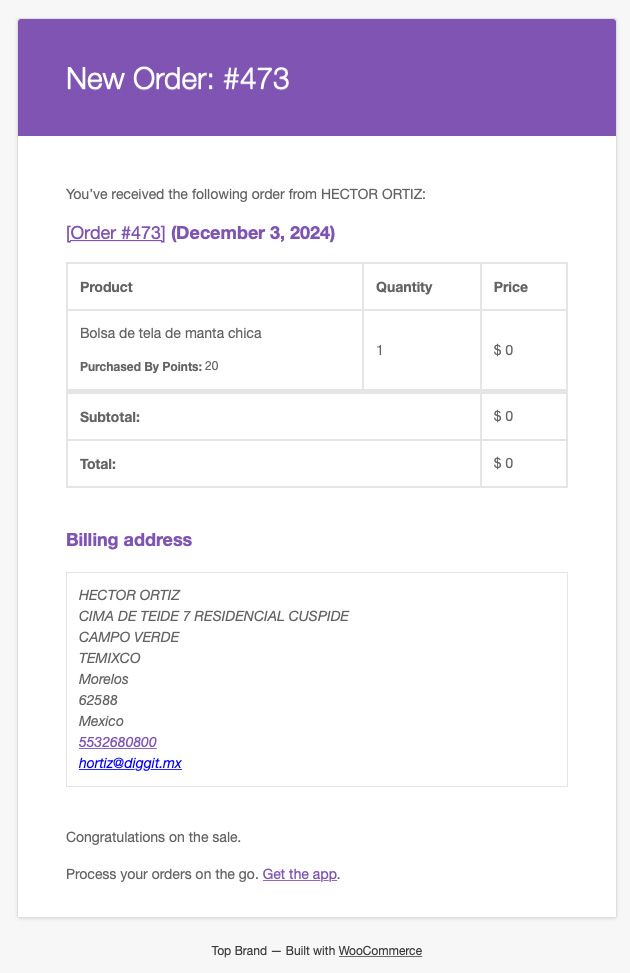630x973 pixels.
Task: Click the Total row label
Action: 98,464
